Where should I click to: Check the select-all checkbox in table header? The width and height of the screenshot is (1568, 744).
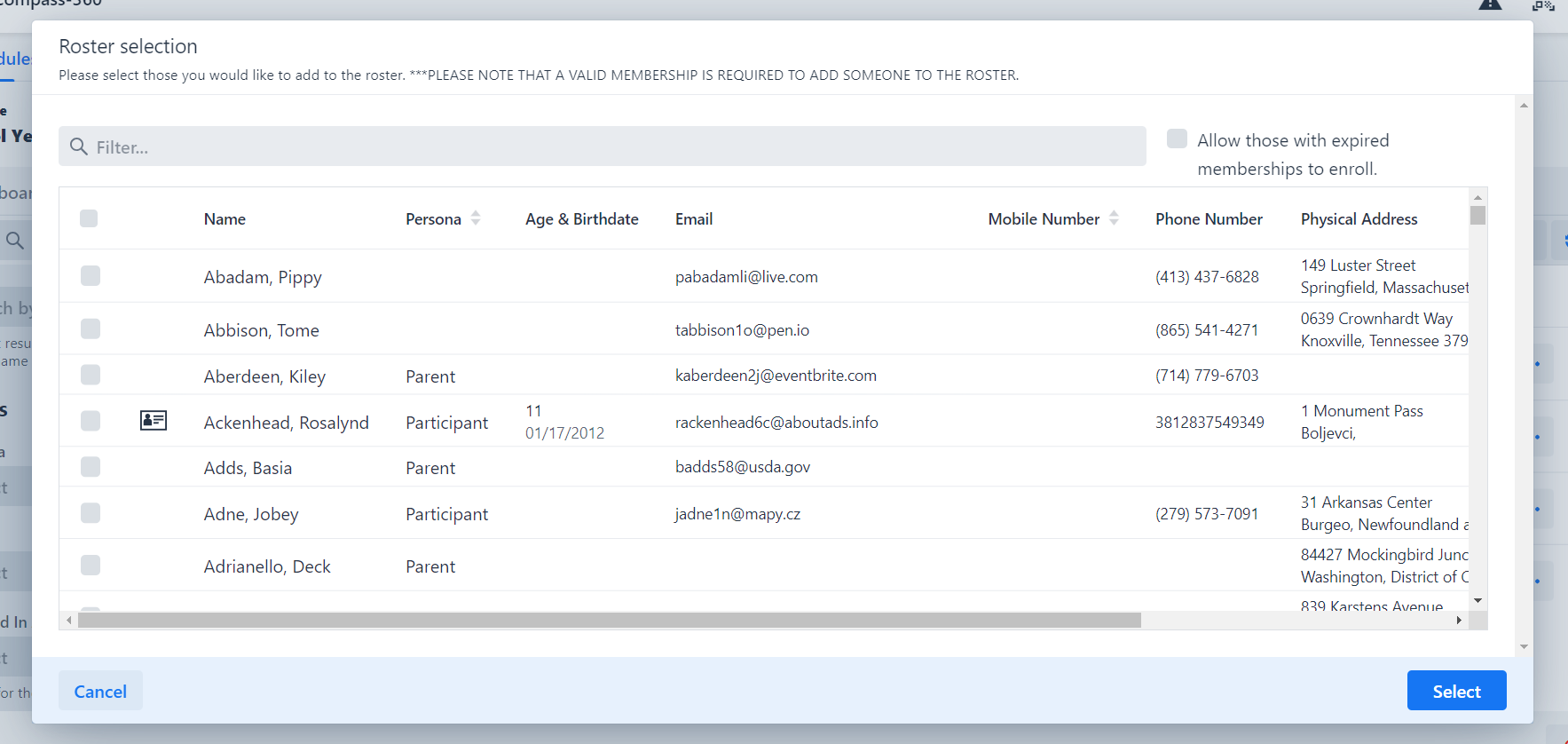pos(89,218)
